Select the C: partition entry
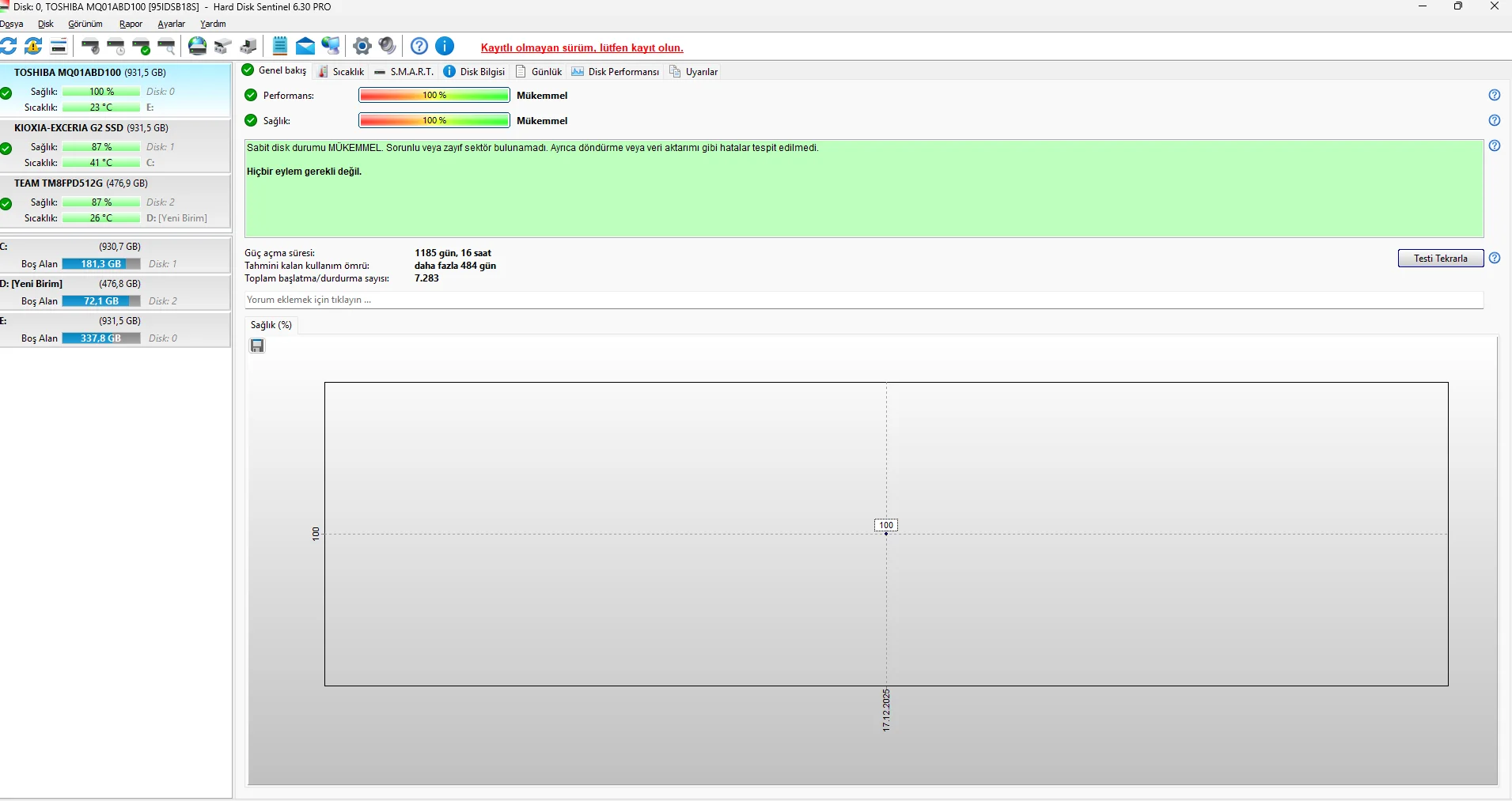Image resolution: width=1512 pixels, height=801 pixels. [115, 255]
